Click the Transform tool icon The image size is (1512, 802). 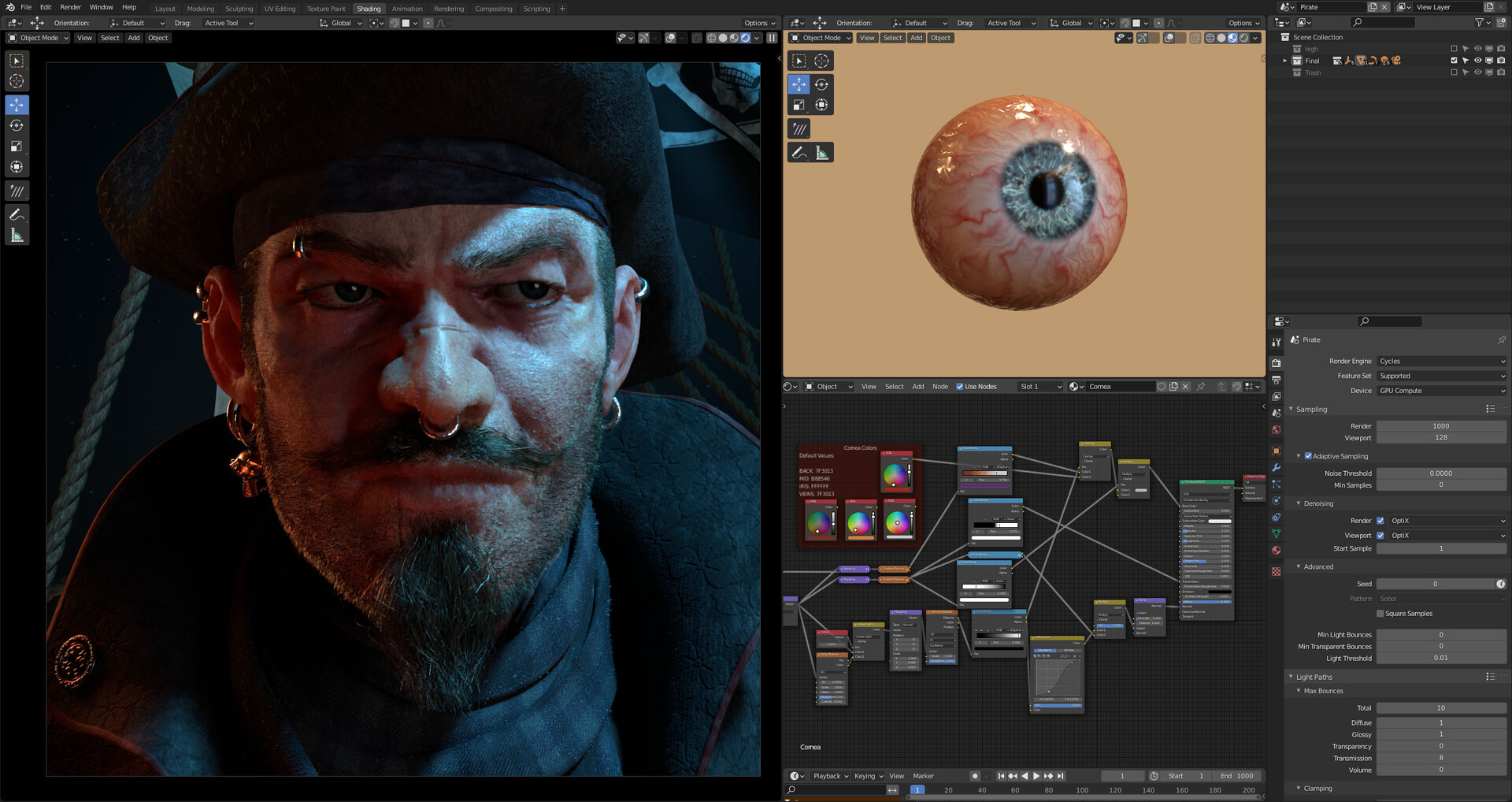pyautogui.click(x=17, y=166)
